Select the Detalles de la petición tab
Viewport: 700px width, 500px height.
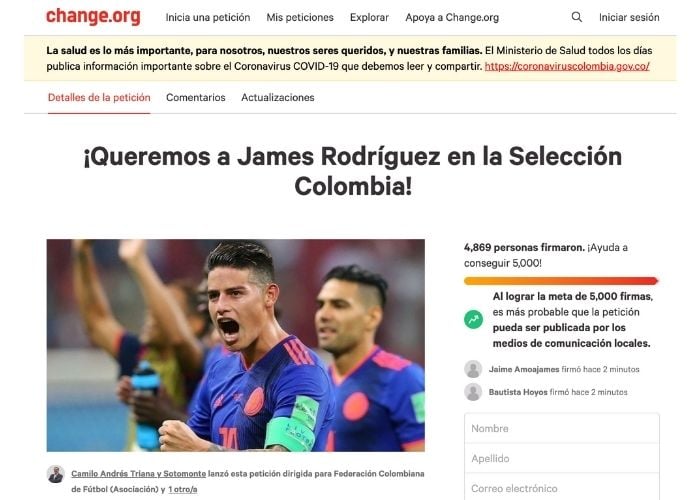tap(99, 97)
